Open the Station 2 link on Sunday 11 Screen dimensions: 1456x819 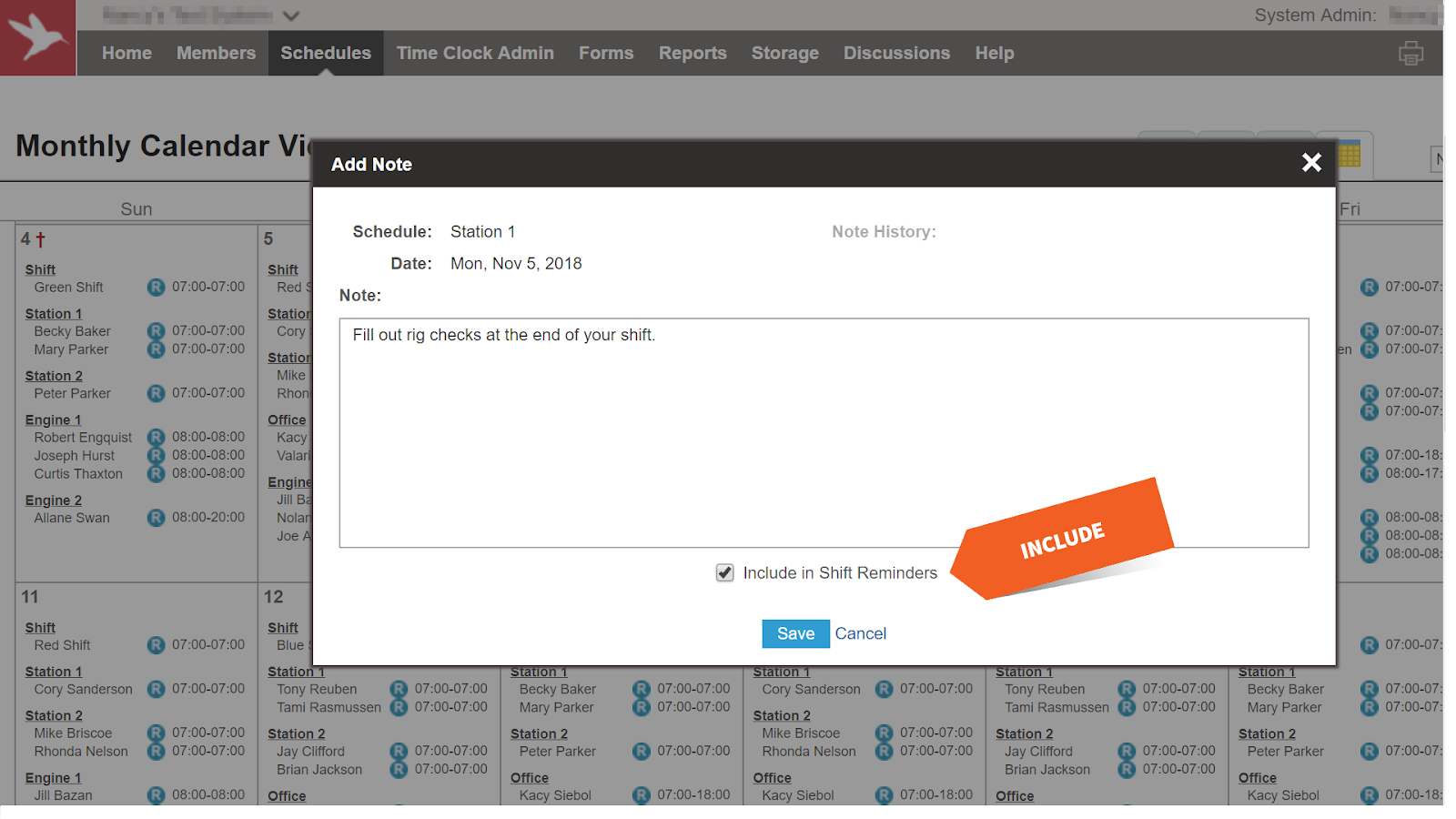[x=54, y=716]
